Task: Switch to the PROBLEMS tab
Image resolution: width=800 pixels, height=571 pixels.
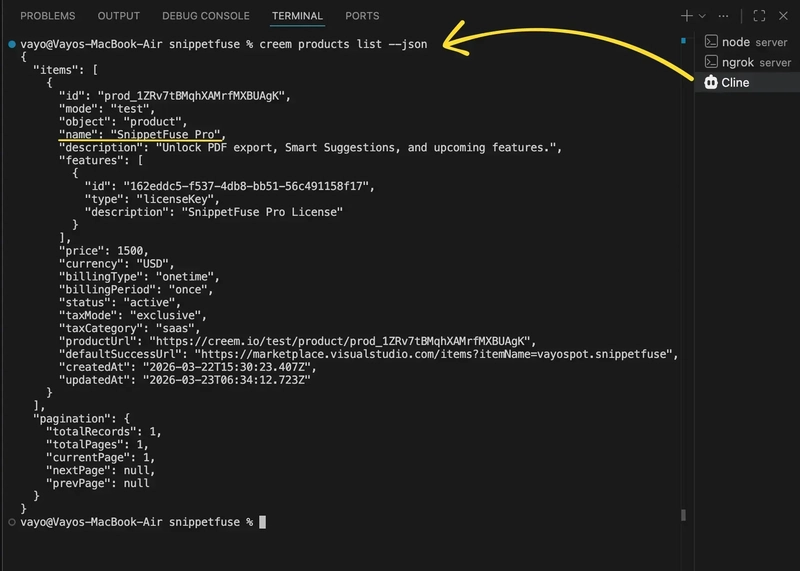Action: [x=47, y=16]
